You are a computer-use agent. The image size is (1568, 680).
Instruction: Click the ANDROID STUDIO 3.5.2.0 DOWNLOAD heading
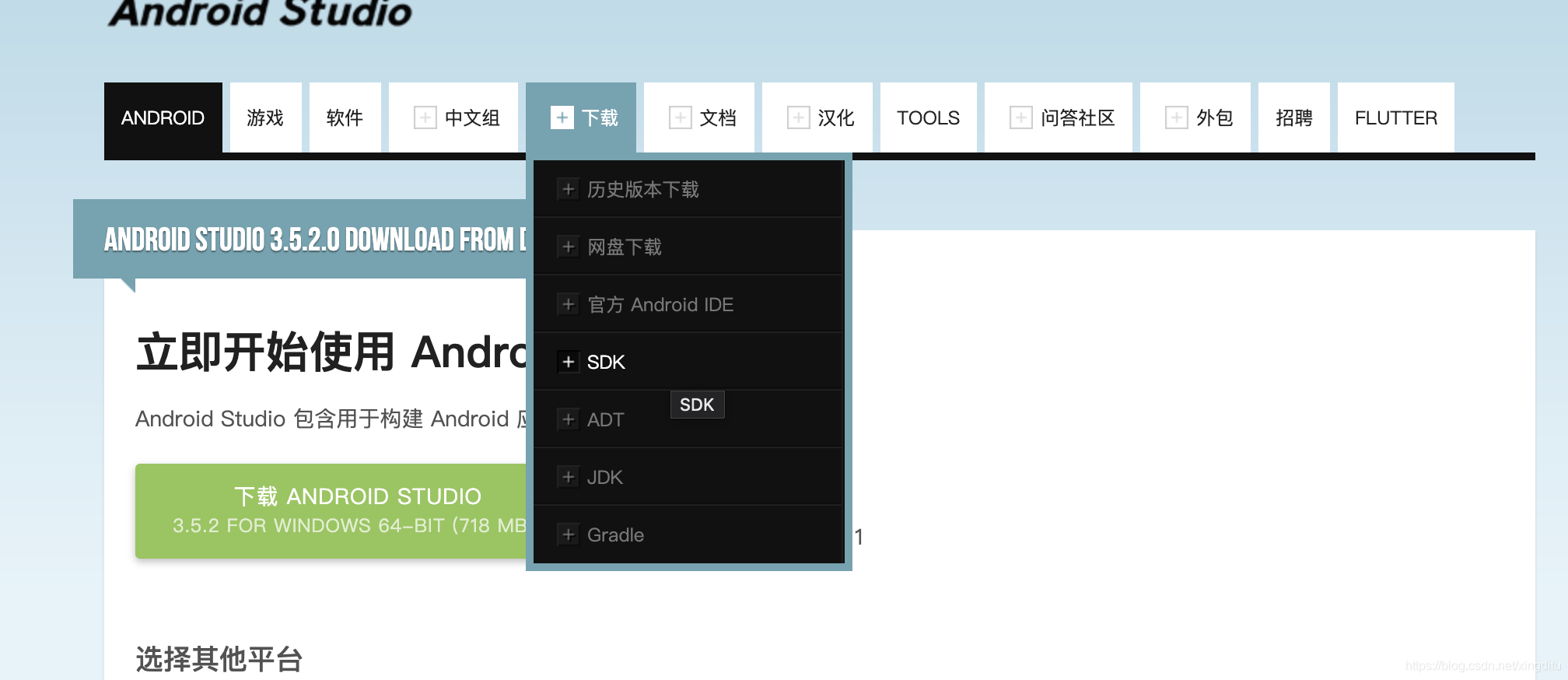[315, 240]
